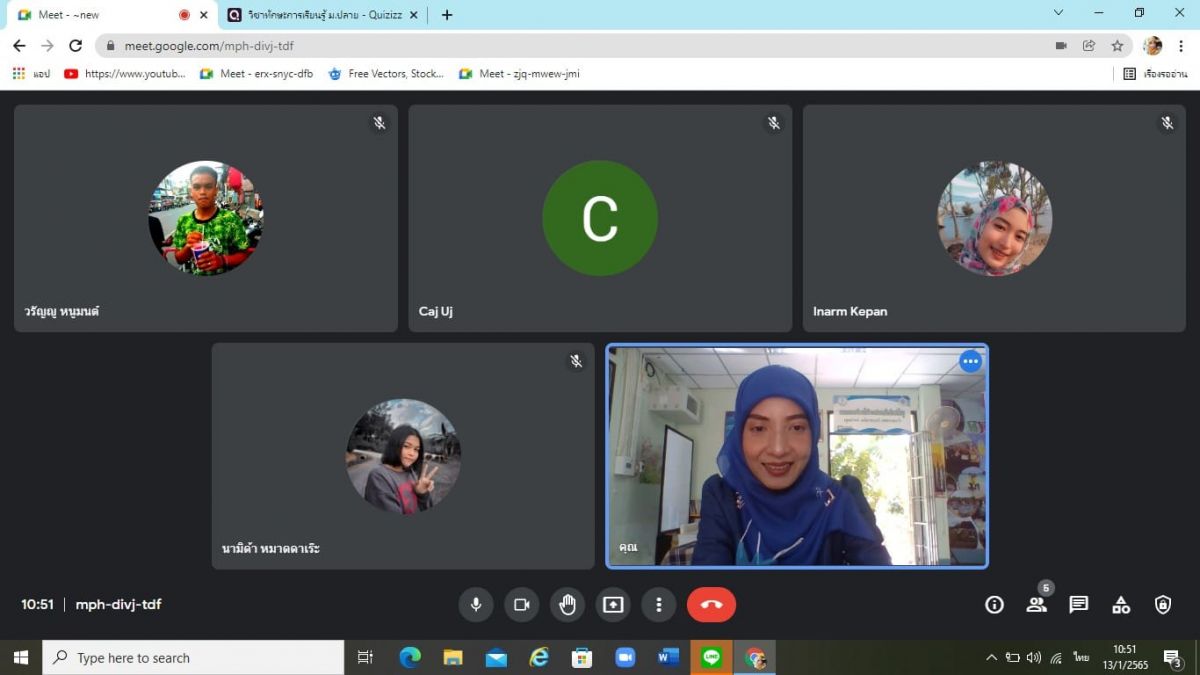The image size is (1200, 675).
Task: Open the host controls shield icon
Action: pyautogui.click(x=1163, y=605)
